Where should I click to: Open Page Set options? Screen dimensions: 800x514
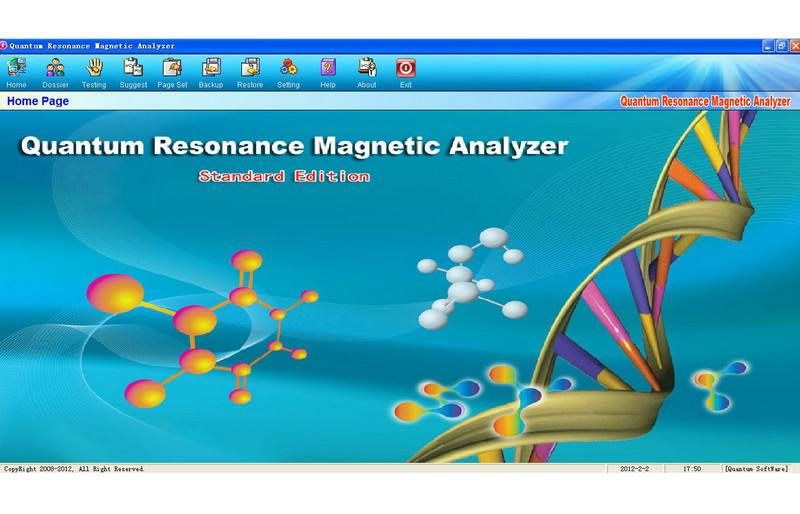[x=172, y=71]
